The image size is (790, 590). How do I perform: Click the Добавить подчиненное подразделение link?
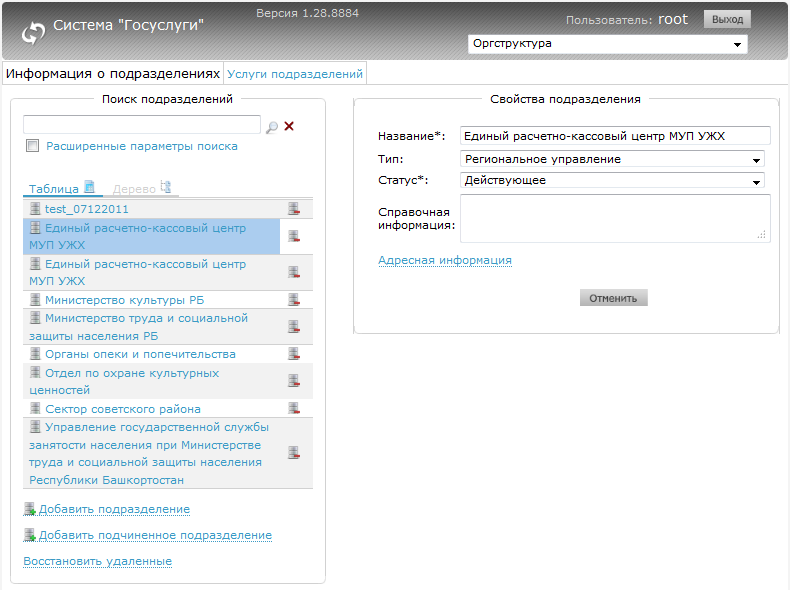click(156, 535)
